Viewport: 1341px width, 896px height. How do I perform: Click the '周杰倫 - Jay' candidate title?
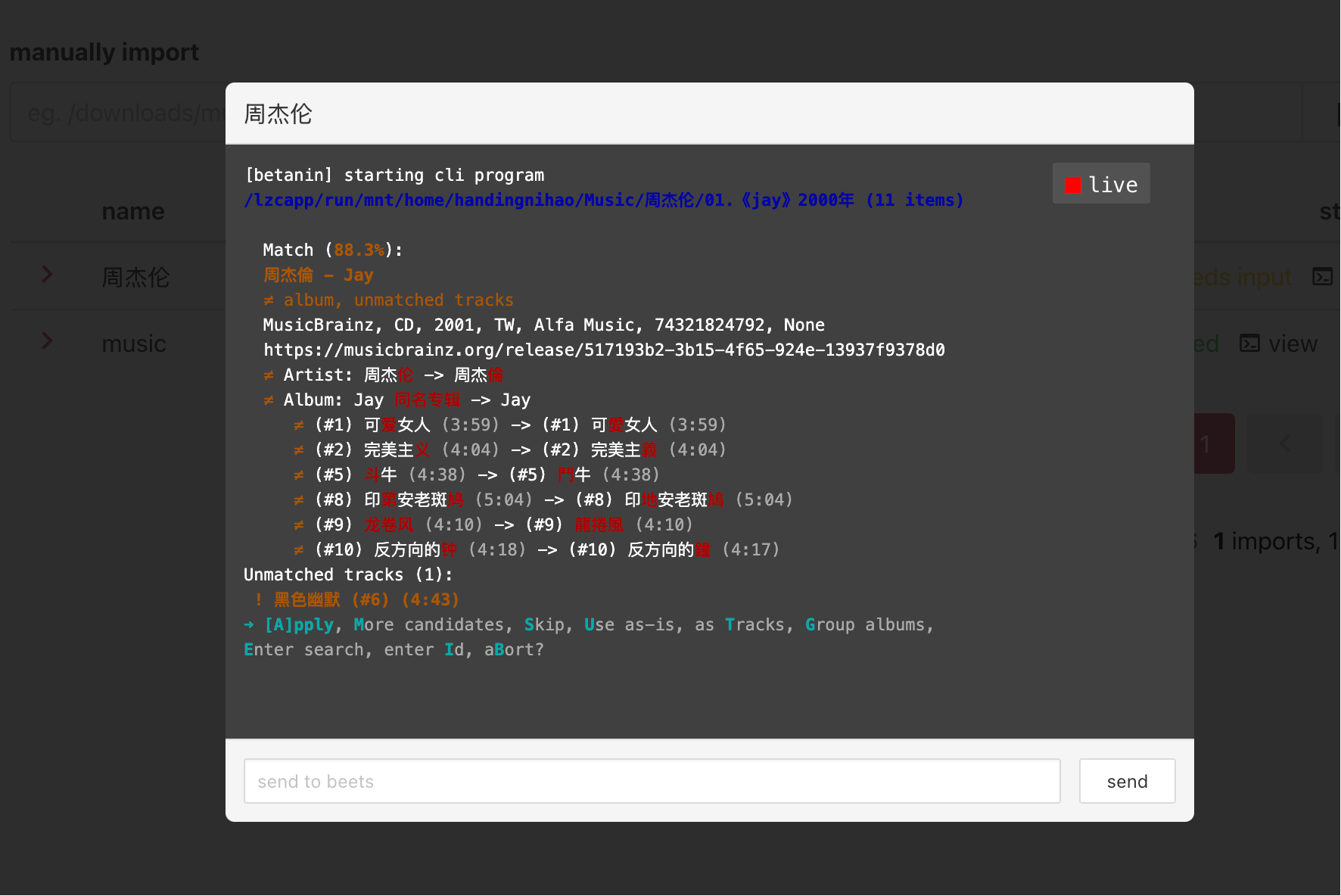tap(319, 275)
